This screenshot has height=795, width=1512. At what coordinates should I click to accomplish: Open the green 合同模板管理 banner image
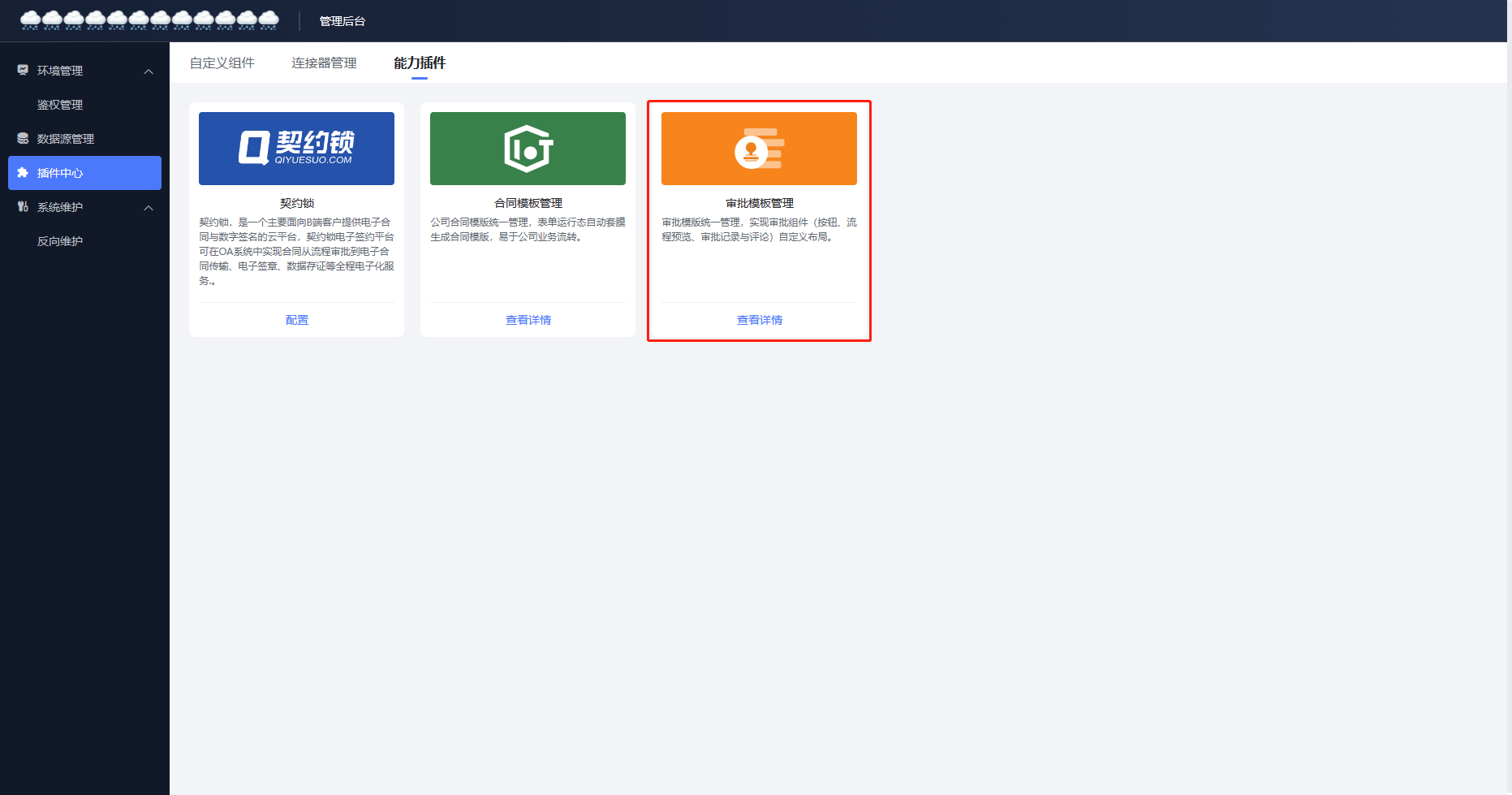pyautogui.click(x=528, y=149)
